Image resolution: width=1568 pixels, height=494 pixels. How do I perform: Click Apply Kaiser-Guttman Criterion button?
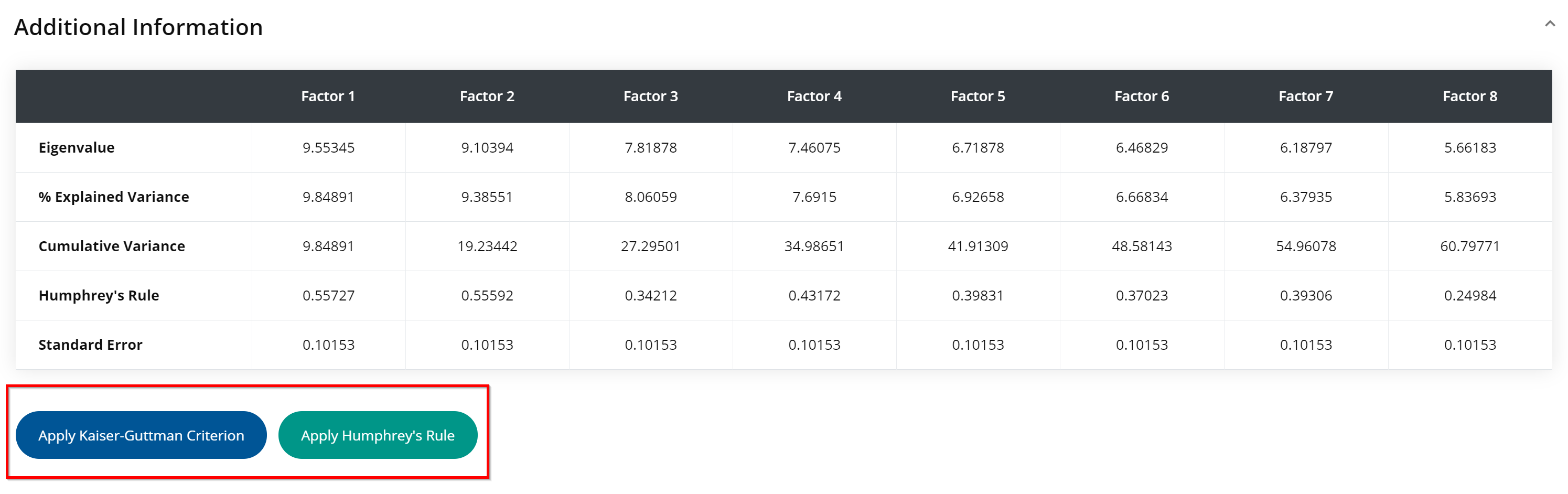click(141, 435)
